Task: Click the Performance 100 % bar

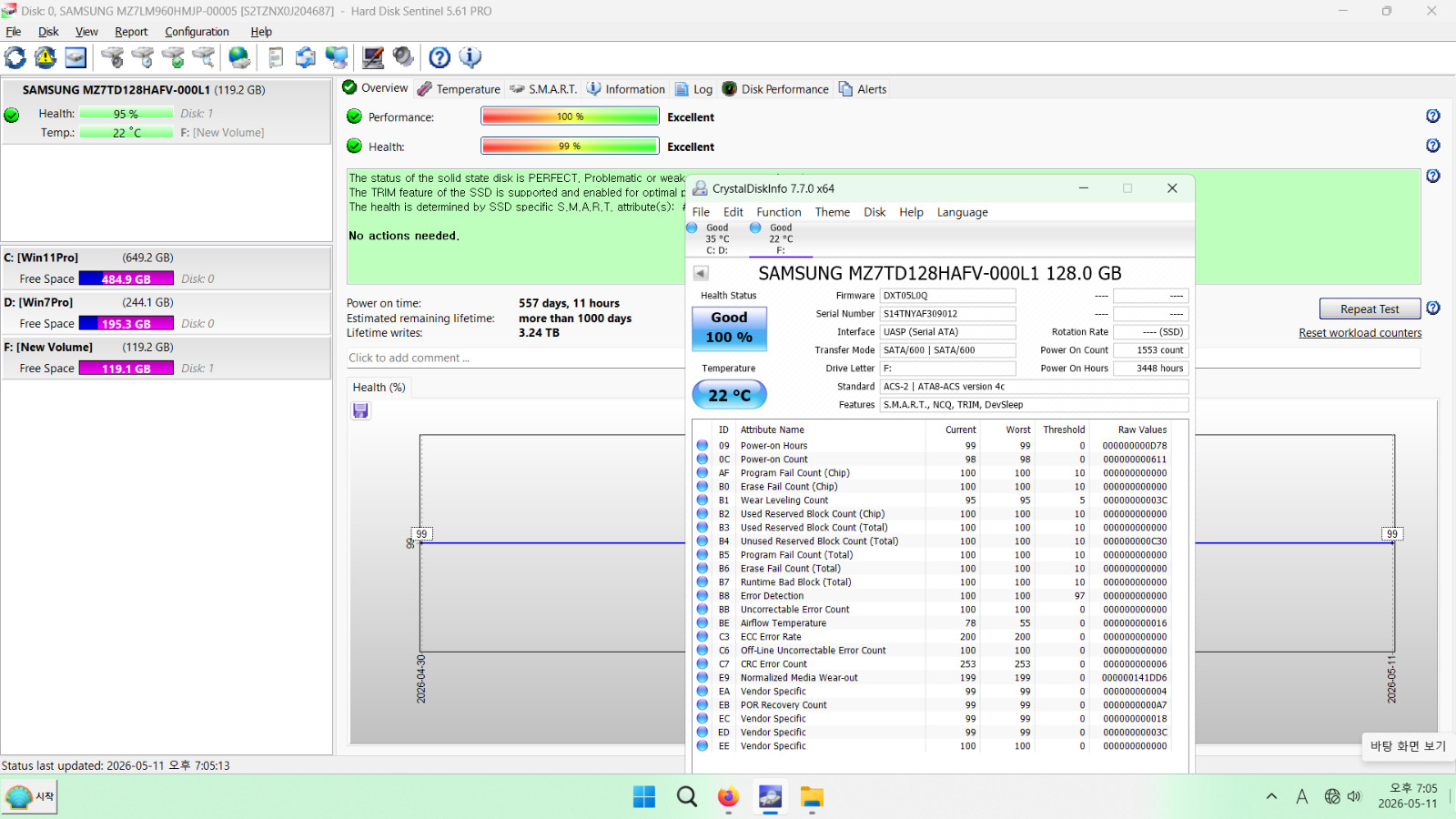Action: [571, 116]
